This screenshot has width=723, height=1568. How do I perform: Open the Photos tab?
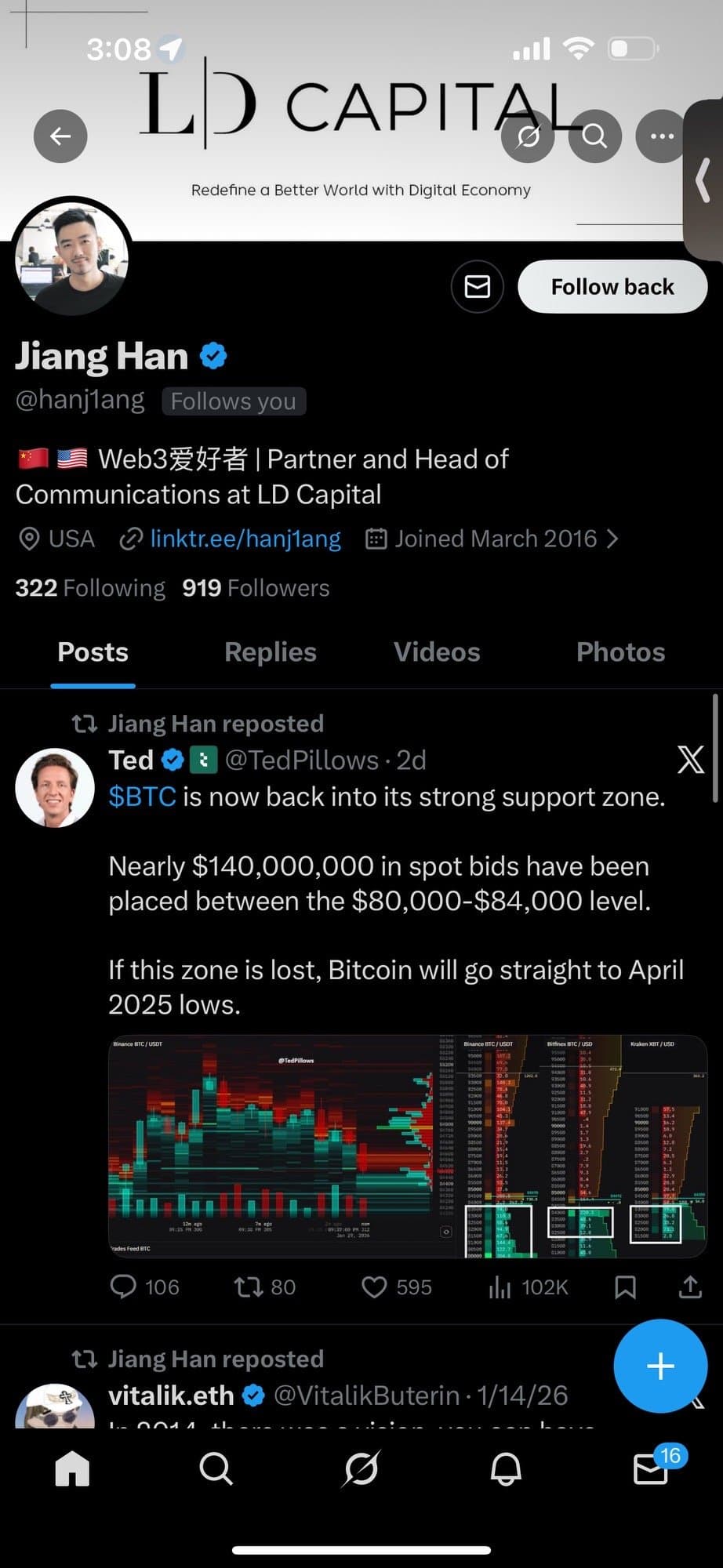point(619,652)
